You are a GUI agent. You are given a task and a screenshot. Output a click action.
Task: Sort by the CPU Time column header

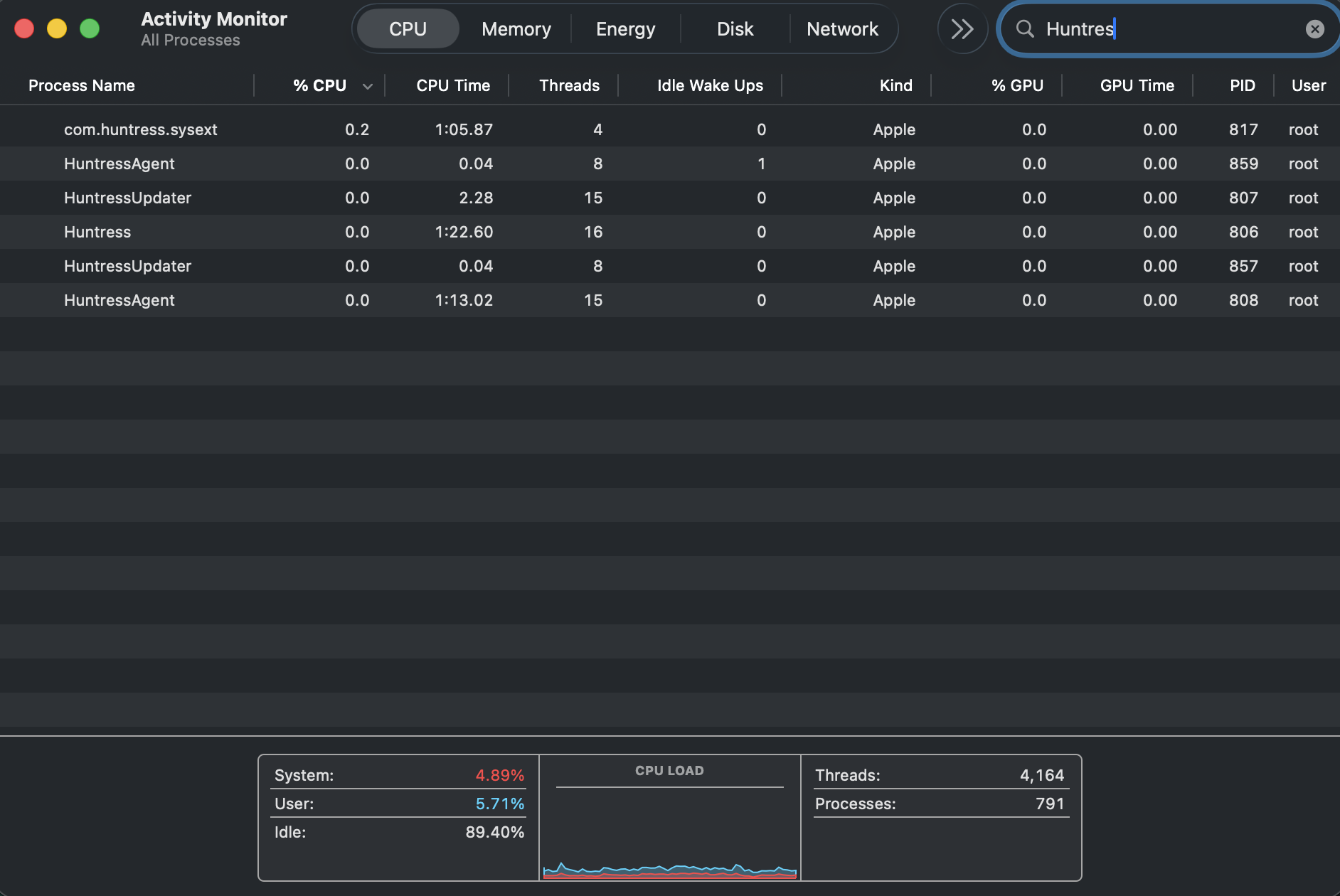point(453,86)
